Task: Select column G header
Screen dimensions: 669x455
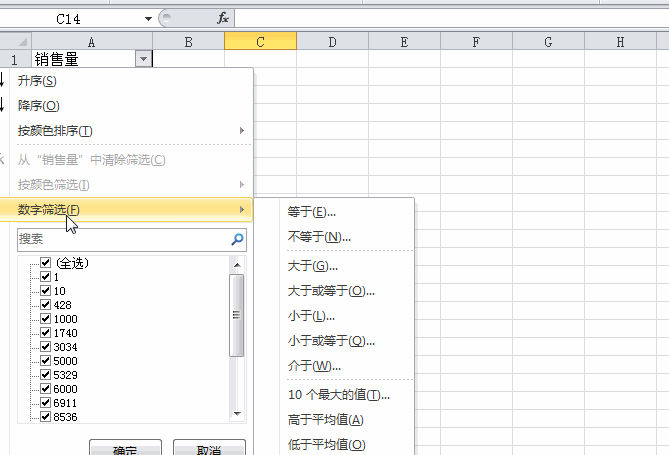Action: click(x=548, y=42)
